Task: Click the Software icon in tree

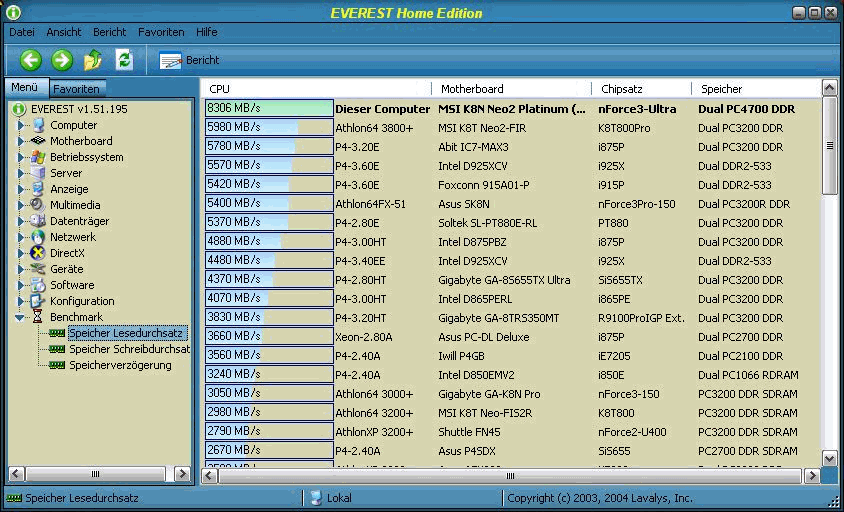Action: click(38, 285)
